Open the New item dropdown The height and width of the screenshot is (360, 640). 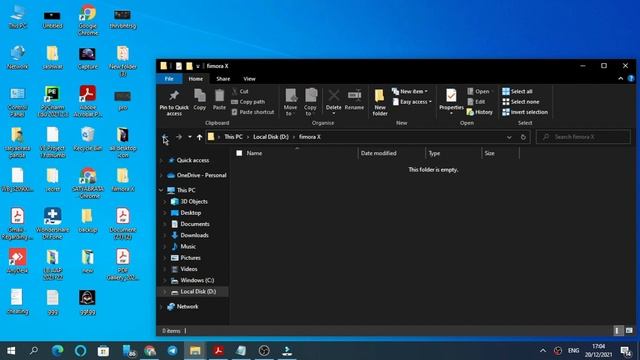[x=409, y=91]
